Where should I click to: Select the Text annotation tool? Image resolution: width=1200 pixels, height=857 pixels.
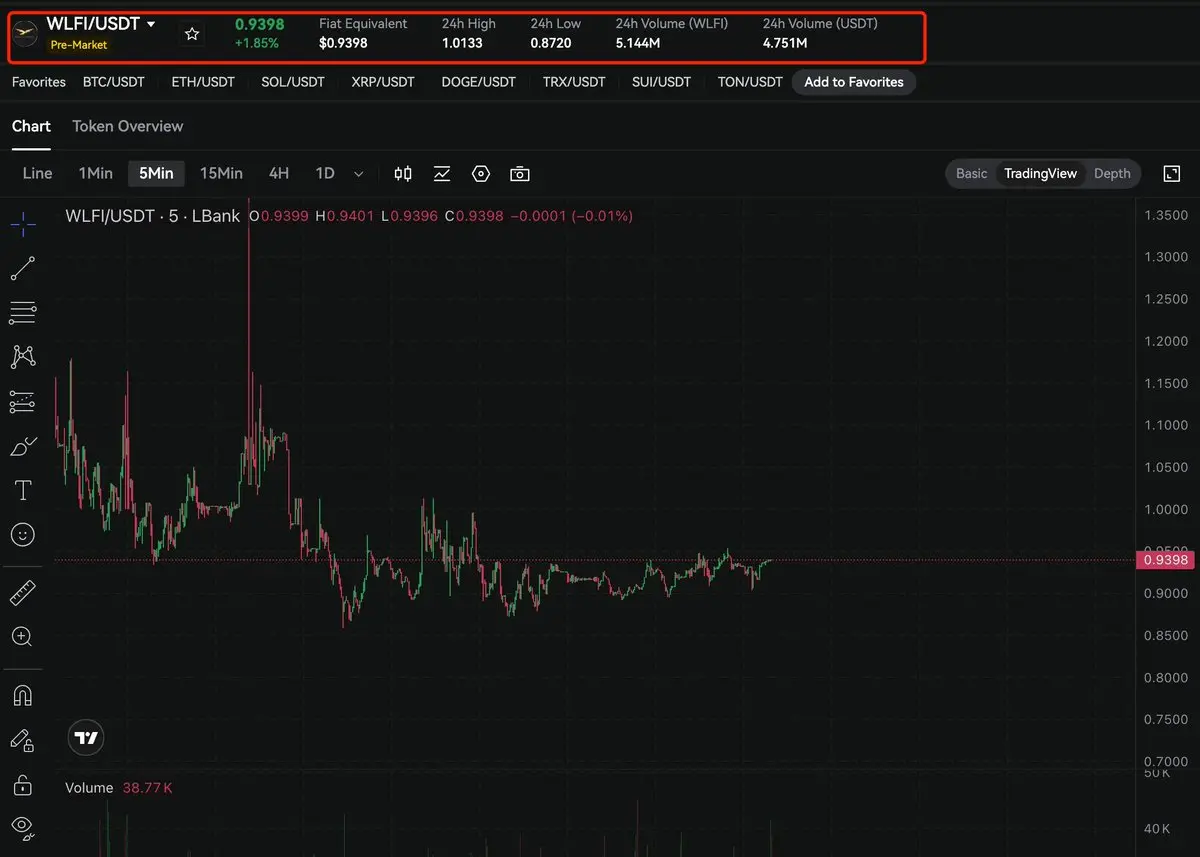pyautogui.click(x=23, y=490)
